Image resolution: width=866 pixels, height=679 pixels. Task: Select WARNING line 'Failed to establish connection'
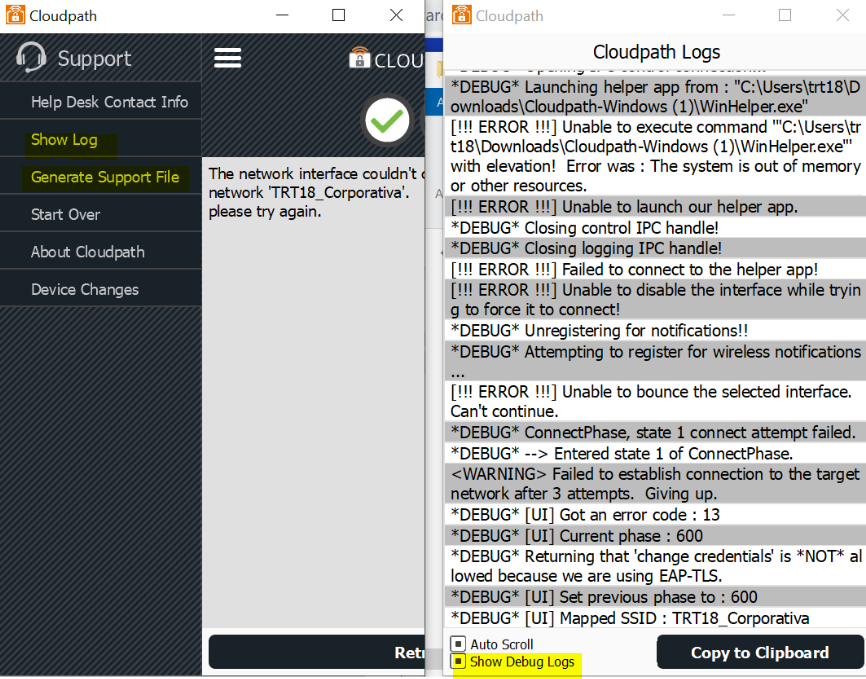(654, 483)
